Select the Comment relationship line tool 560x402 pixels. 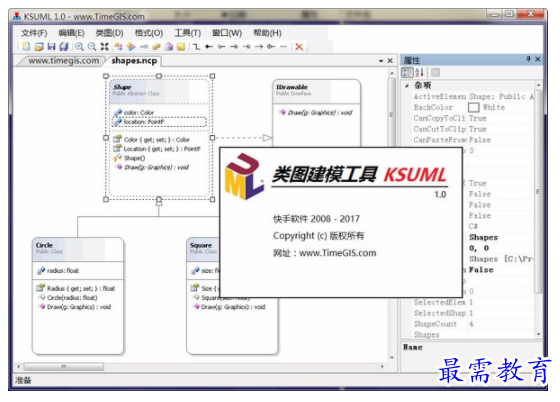(x=284, y=46)
